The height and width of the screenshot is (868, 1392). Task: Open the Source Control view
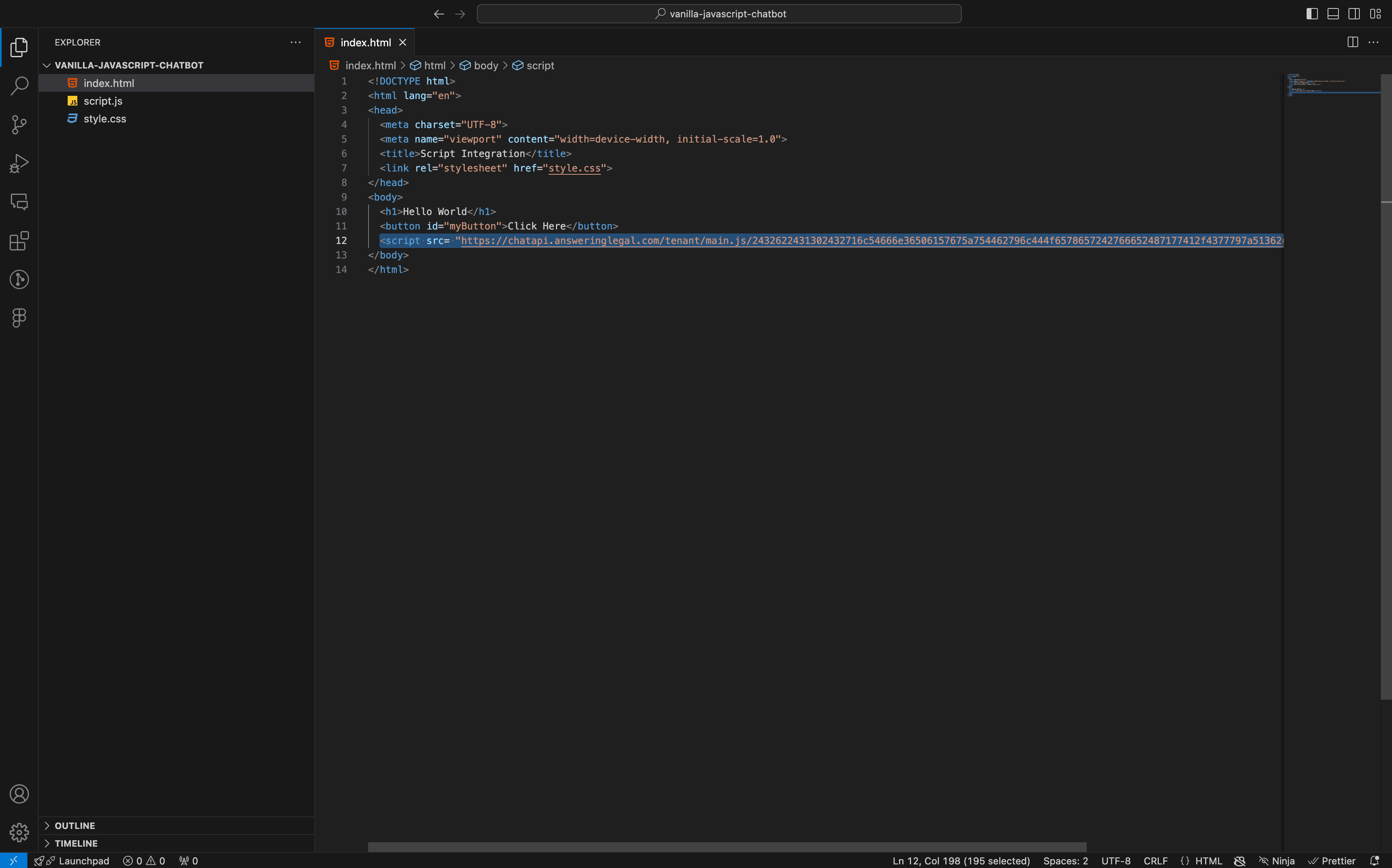[x=19, y=124]
